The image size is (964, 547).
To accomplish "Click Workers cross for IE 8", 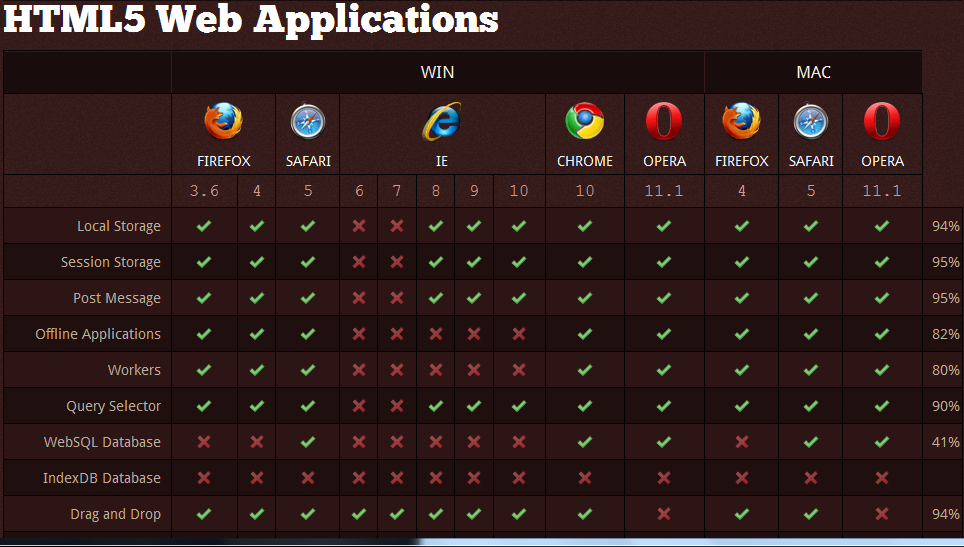I will 436,370.
